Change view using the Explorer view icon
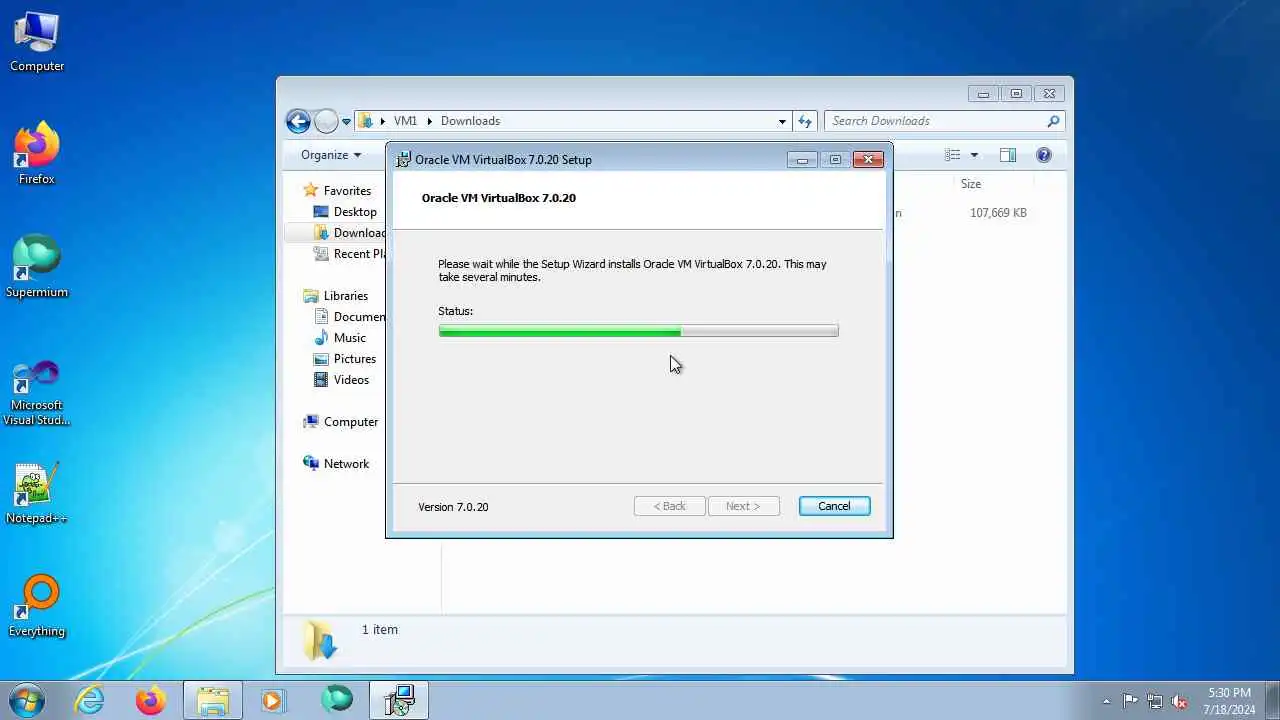This screenshot has height=720, width=1280. (953, 155)
